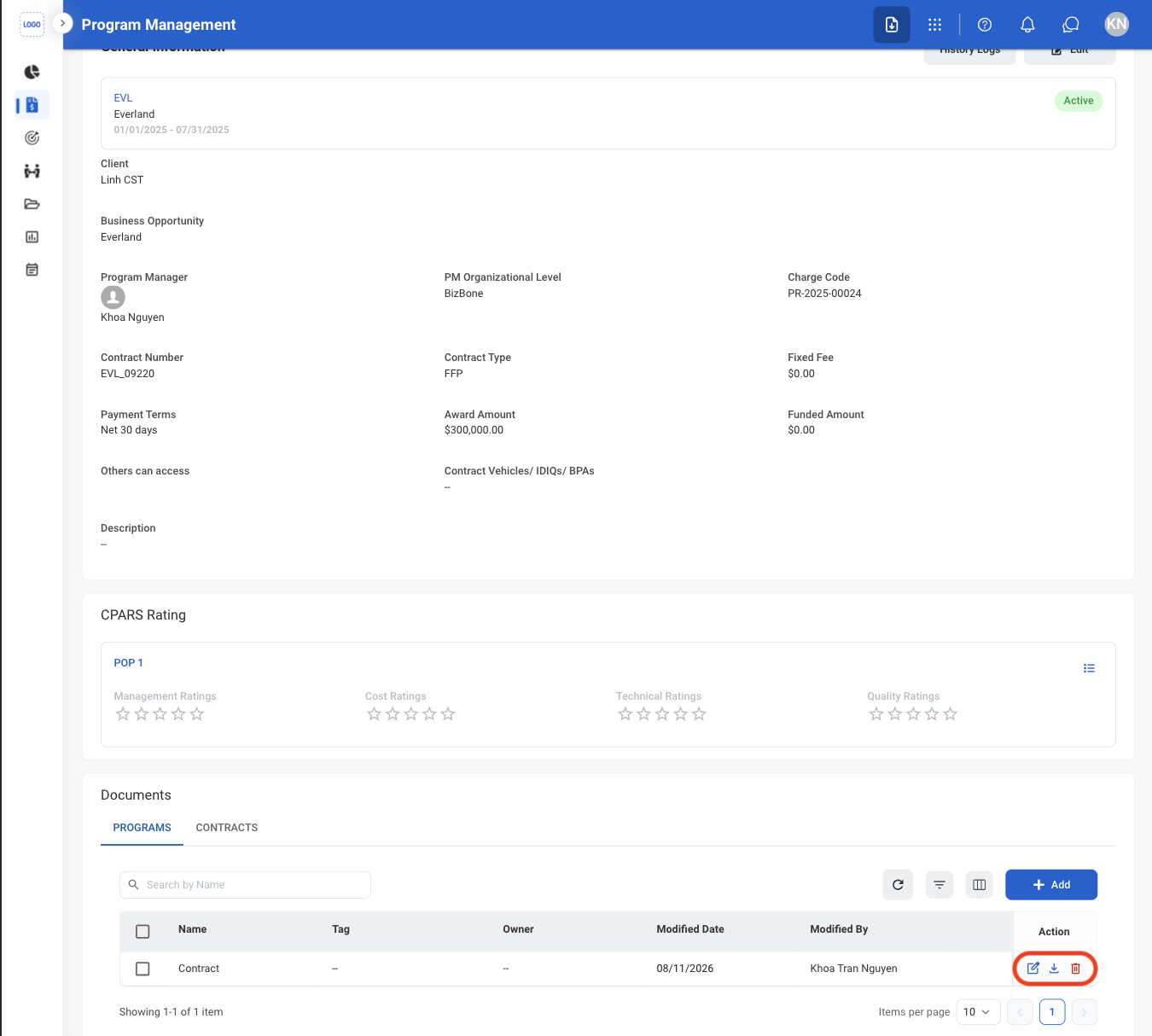This screenshot has width=1152, height=1036.
Task: Go to the previous page arrow
Action: click(x=1020, y=1012)
